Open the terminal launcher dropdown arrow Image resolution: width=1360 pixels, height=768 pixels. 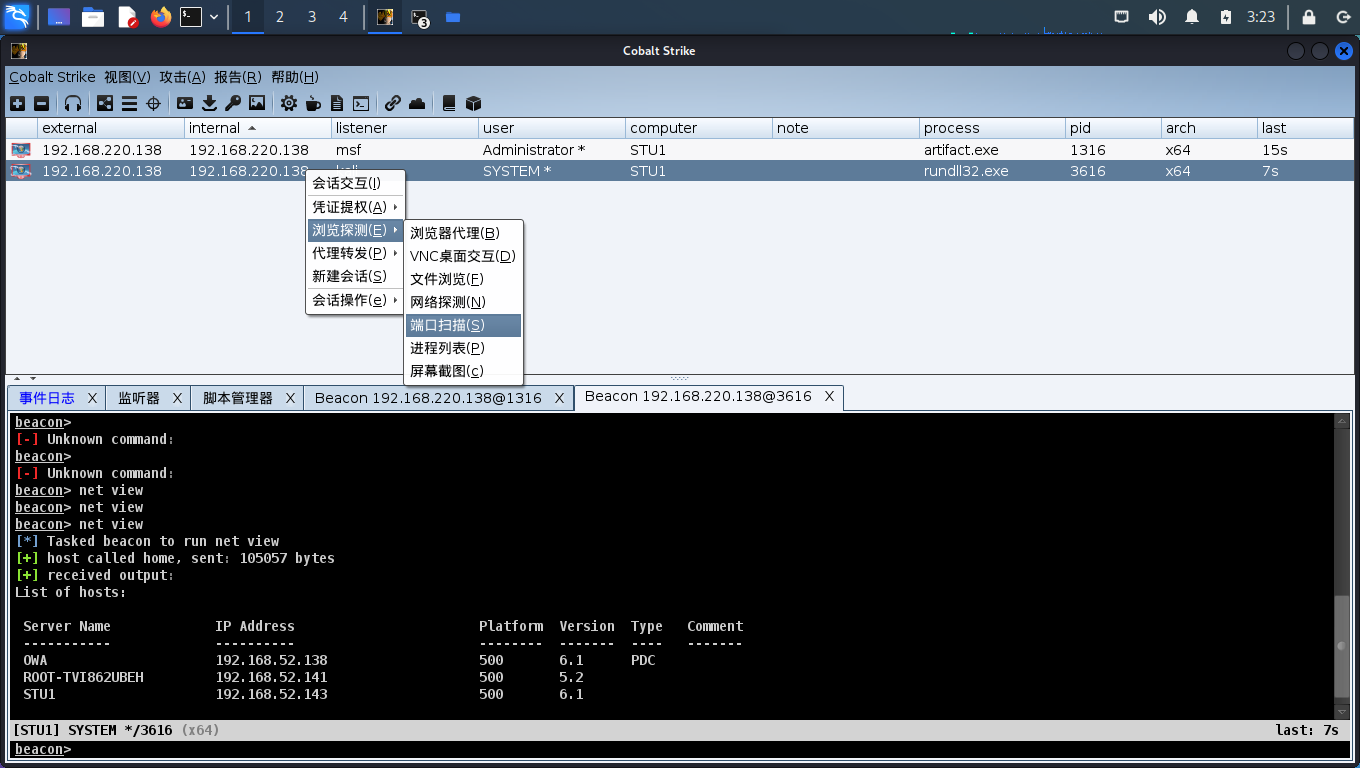coord(214,17)
